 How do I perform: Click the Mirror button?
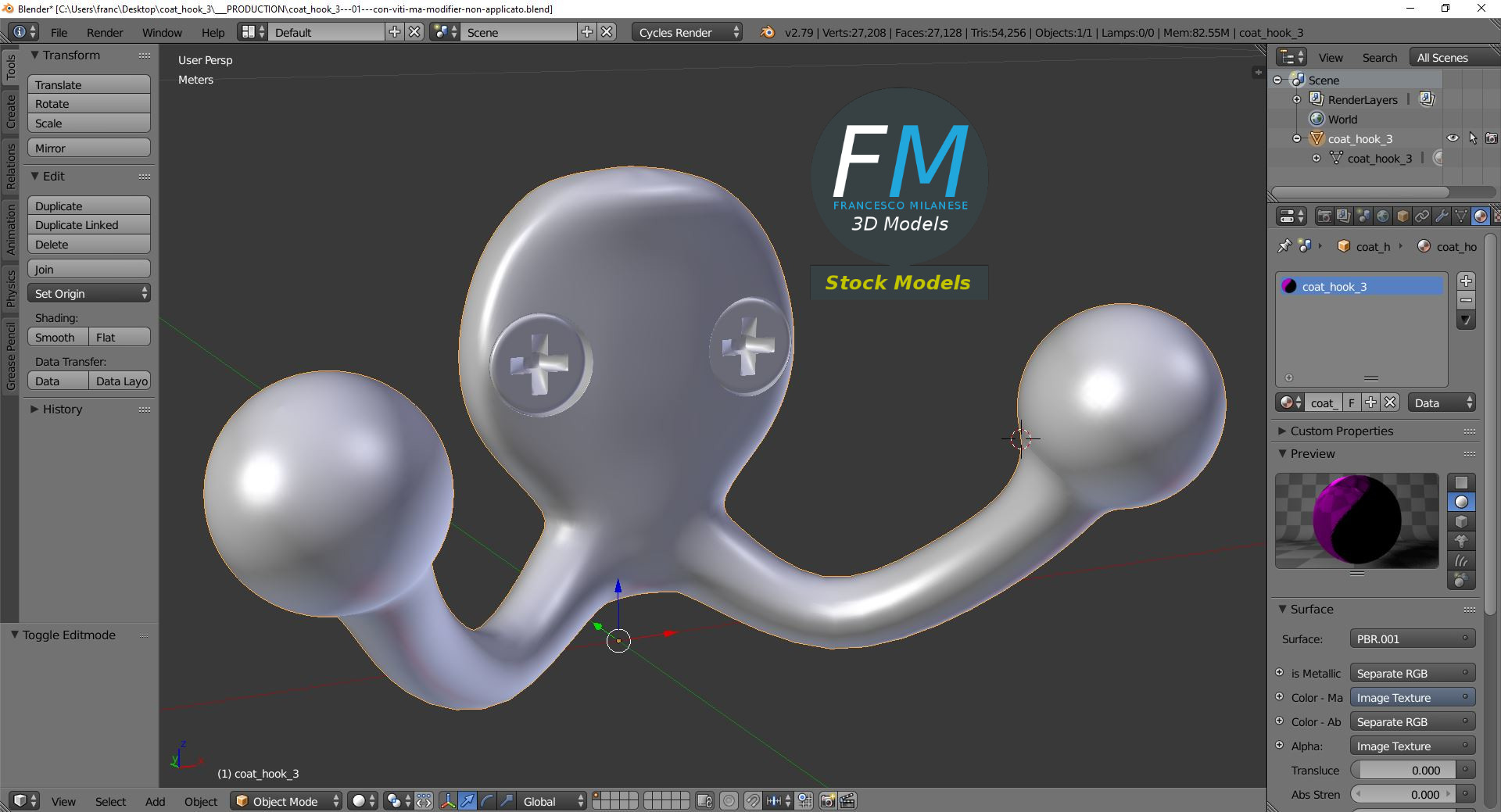coord(89,148)
